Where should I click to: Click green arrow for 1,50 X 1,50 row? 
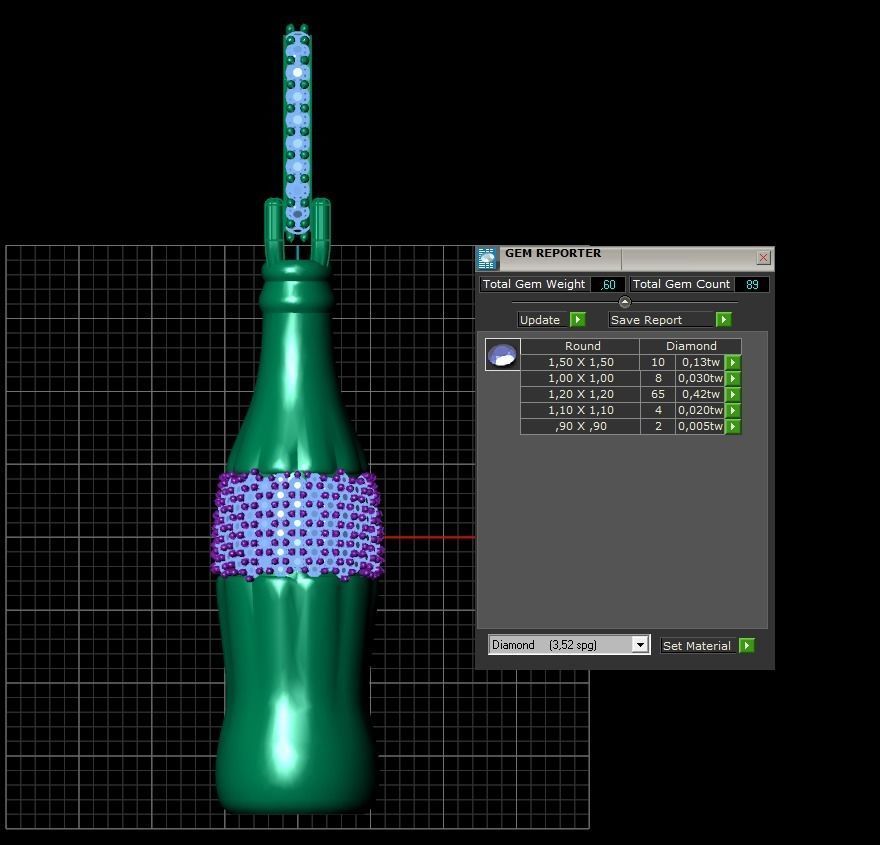coord(732,362)
